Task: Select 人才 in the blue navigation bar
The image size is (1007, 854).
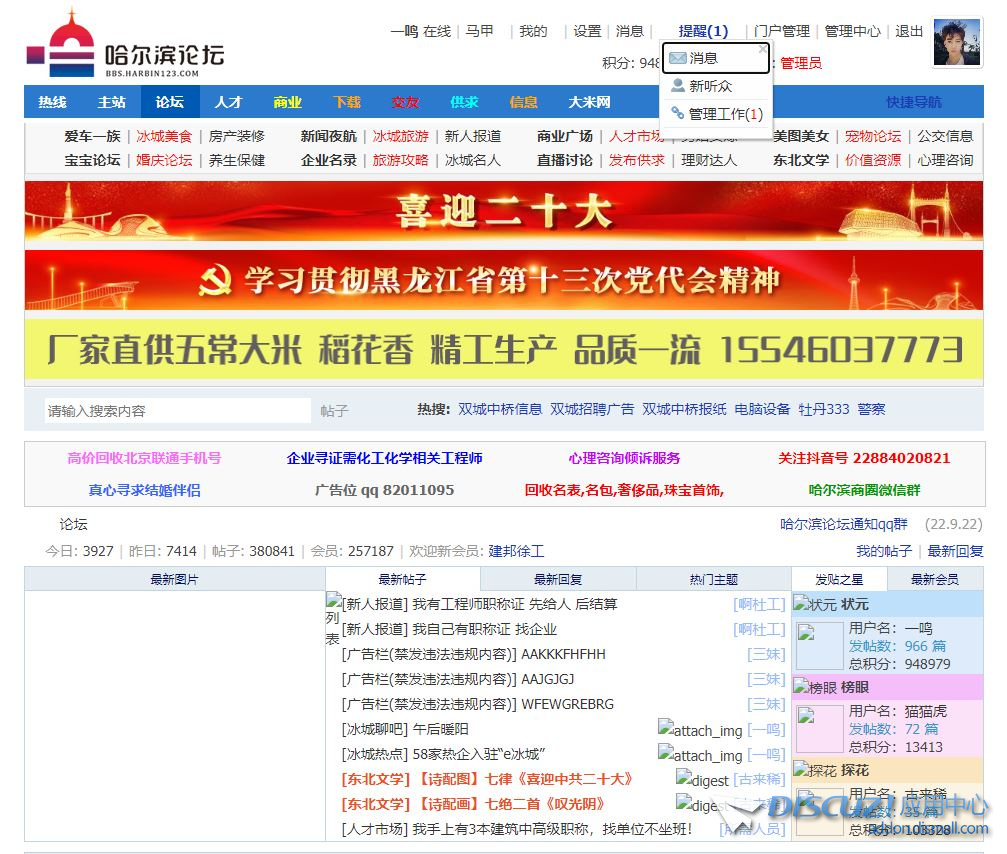Action: tap(228, 102)
